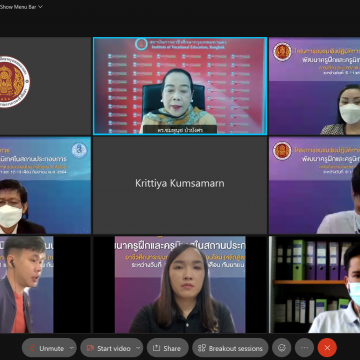Open the reactions smiley icon

pos(282,348)
